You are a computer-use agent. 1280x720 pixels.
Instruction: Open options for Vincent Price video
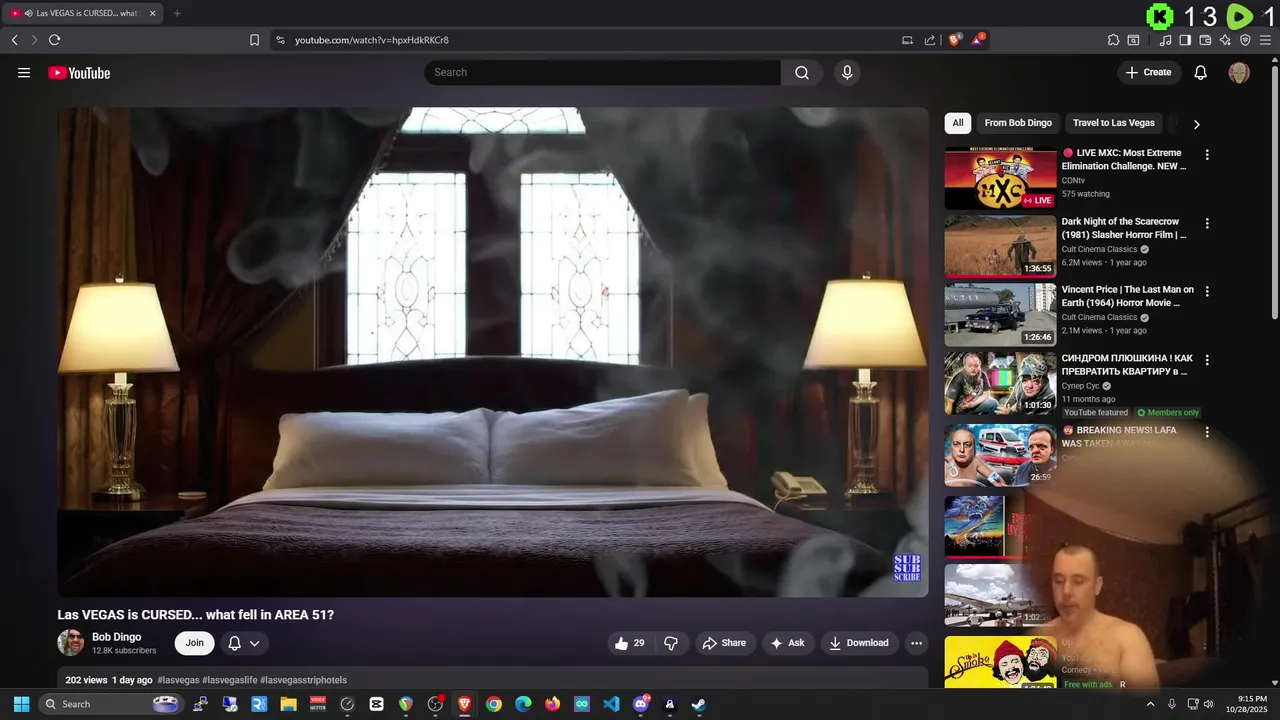(1207, 292)
